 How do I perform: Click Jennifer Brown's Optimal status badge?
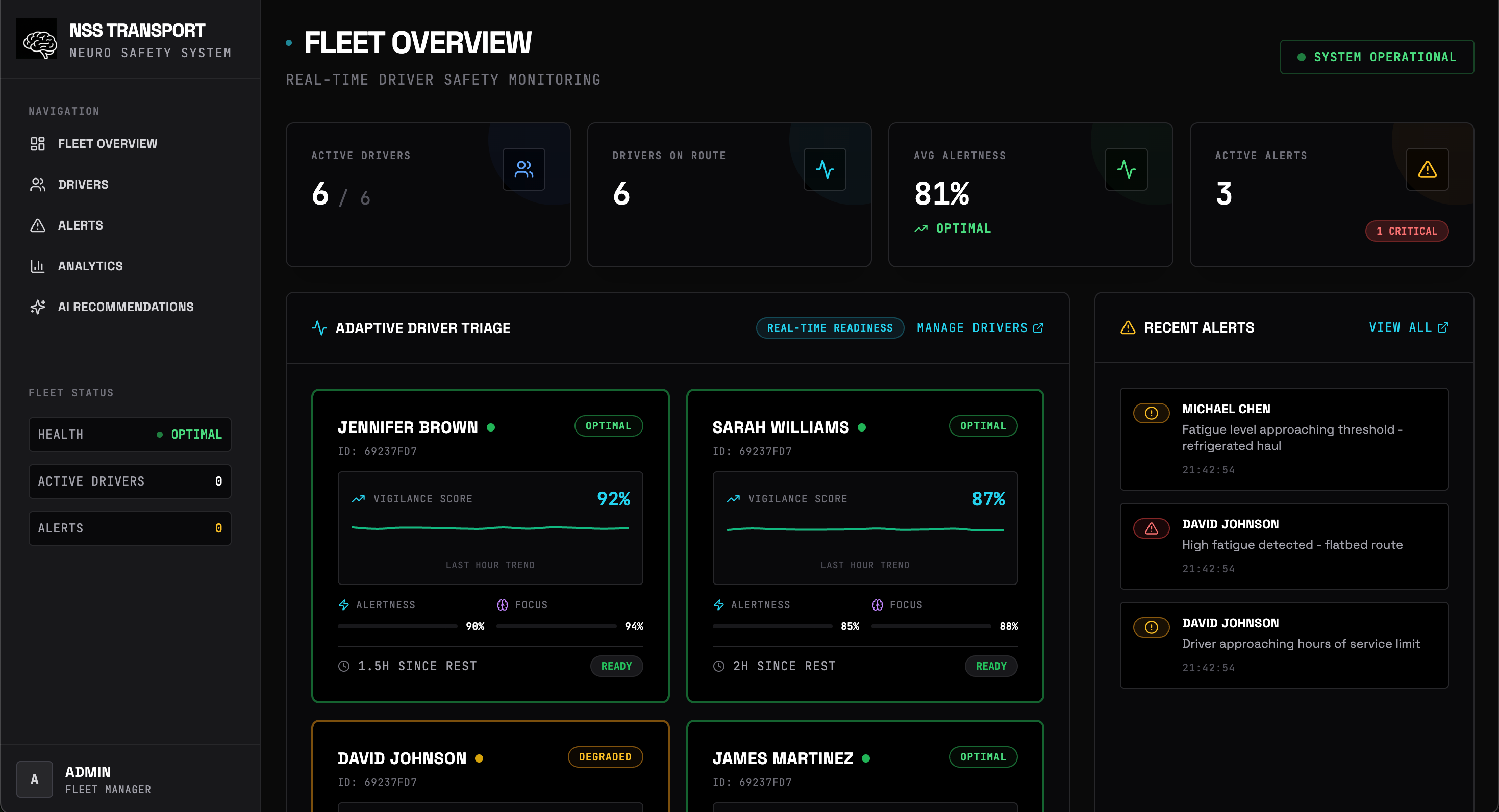tap(608, 426)
